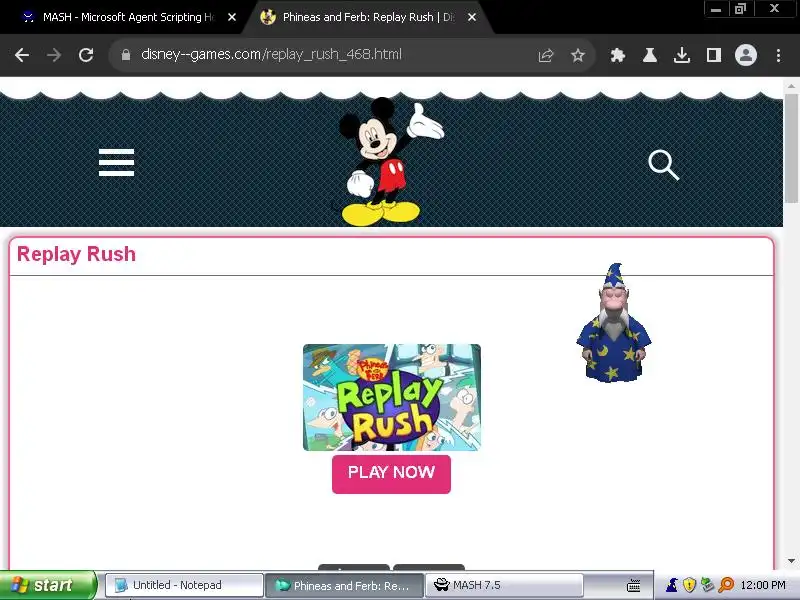Image resolution: width=800 pixels, height=600 pixels.
Task: Click the magnifying glass search icon
Action: tap(664, 165)
